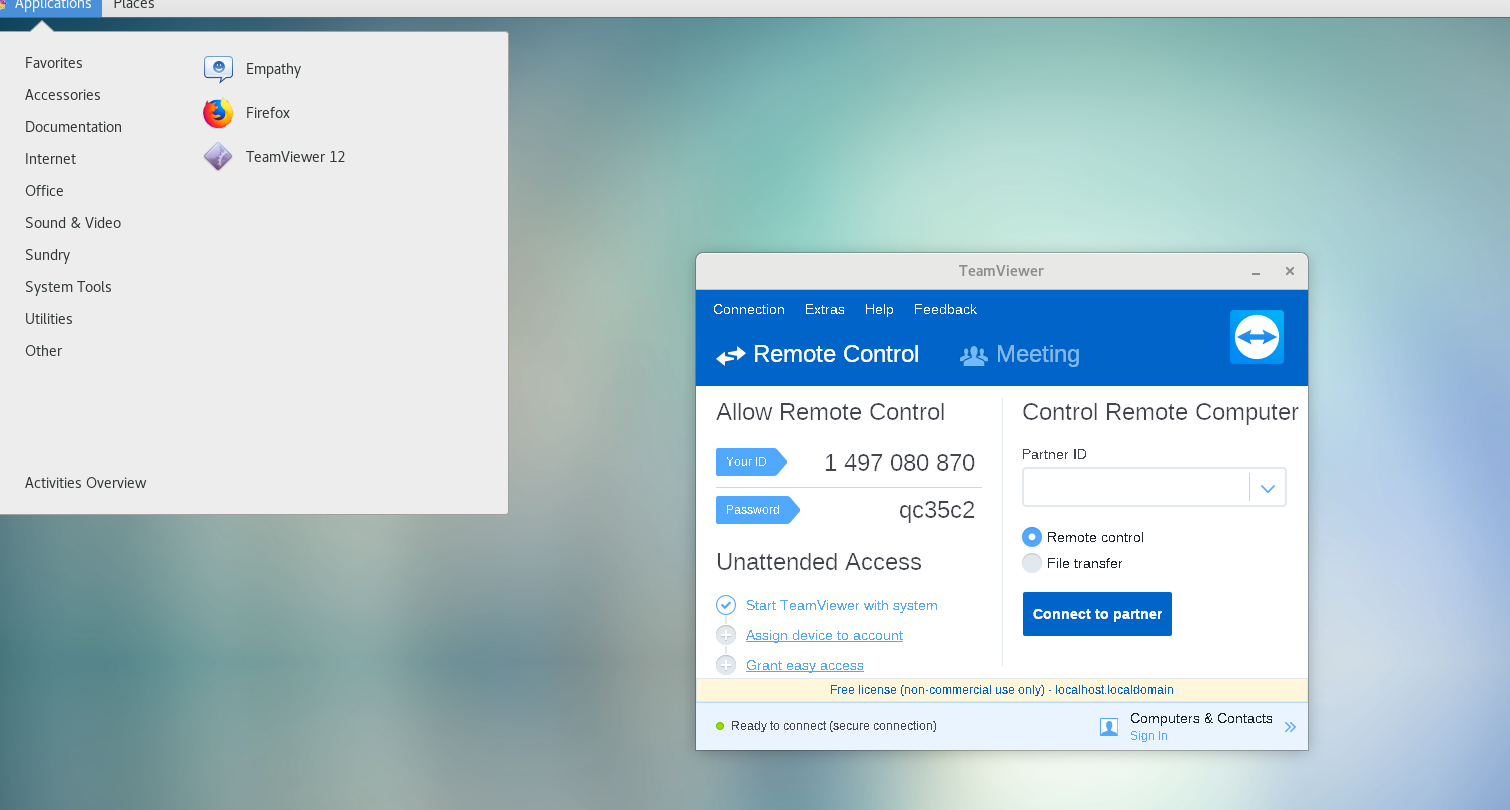Viewport: 1510px width, 810px height.
Task: Open the Connection menu in TeamViewer
Action: pos(749,309)
